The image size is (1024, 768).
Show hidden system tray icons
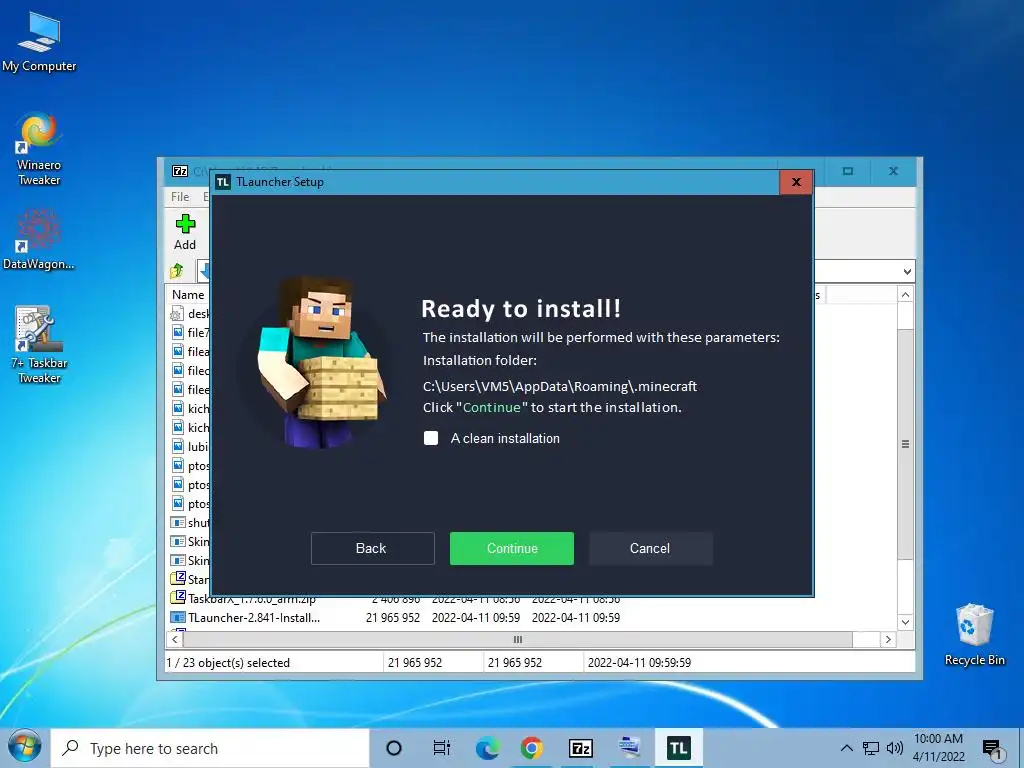tap(846, 748)
